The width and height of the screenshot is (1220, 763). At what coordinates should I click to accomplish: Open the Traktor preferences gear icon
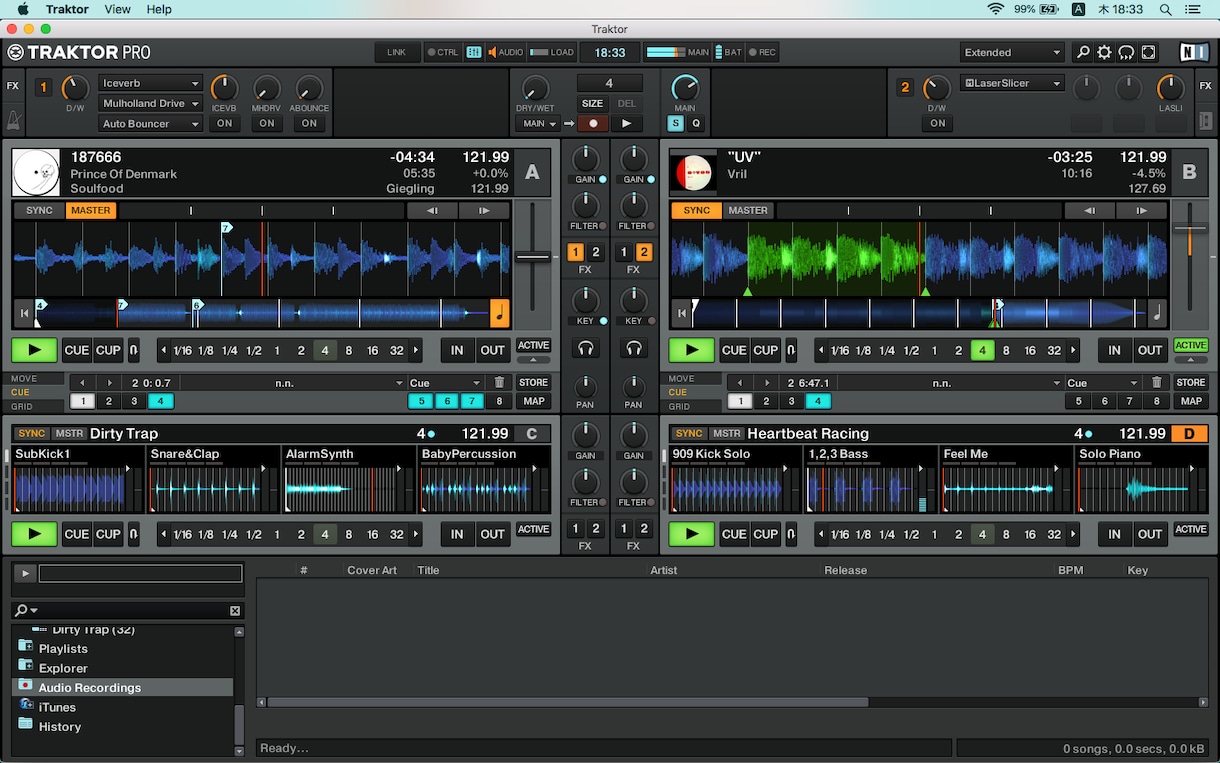pos(1104,53)
